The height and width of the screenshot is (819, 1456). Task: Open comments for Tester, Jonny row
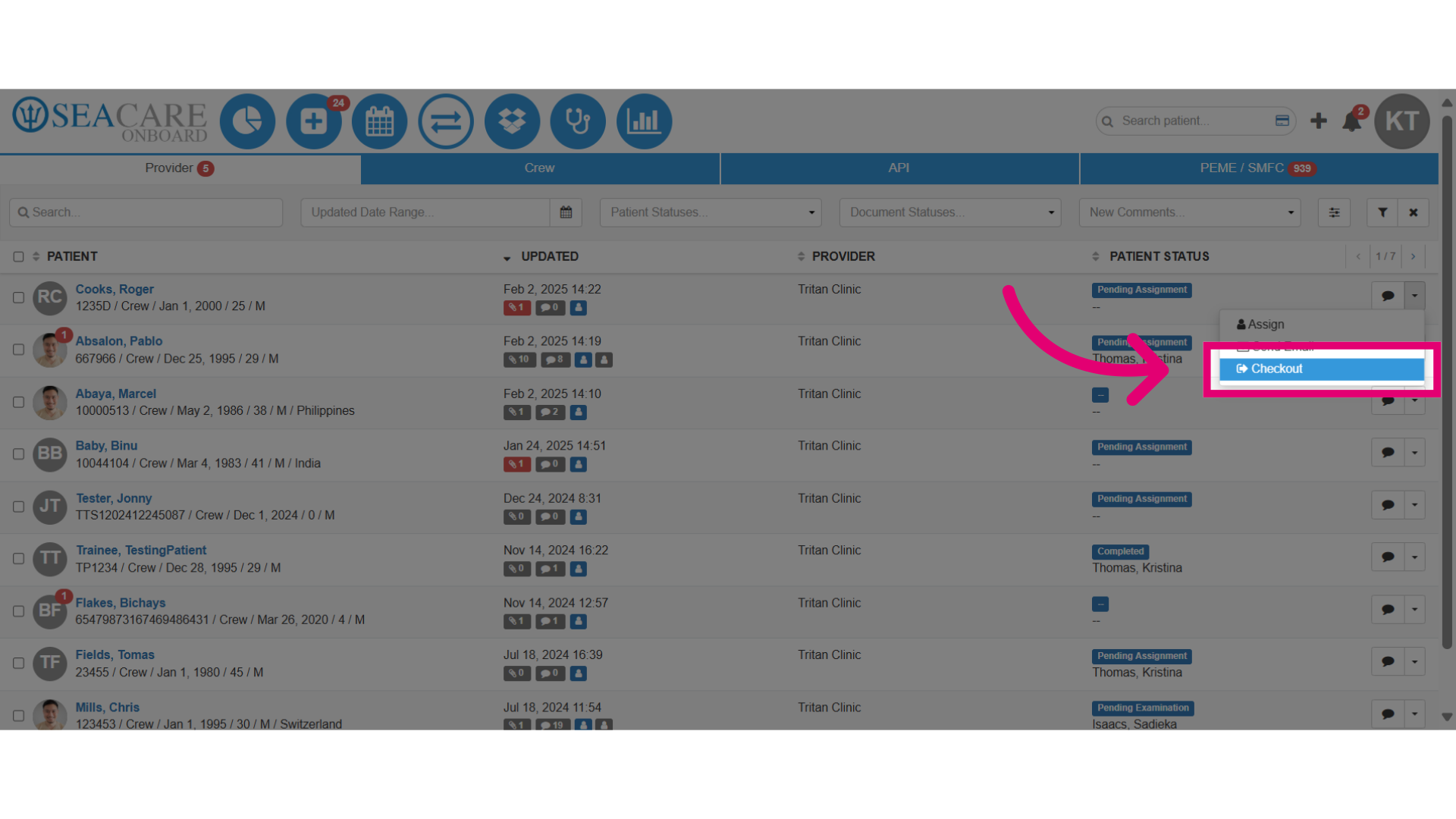click(x=1388, y=505)
